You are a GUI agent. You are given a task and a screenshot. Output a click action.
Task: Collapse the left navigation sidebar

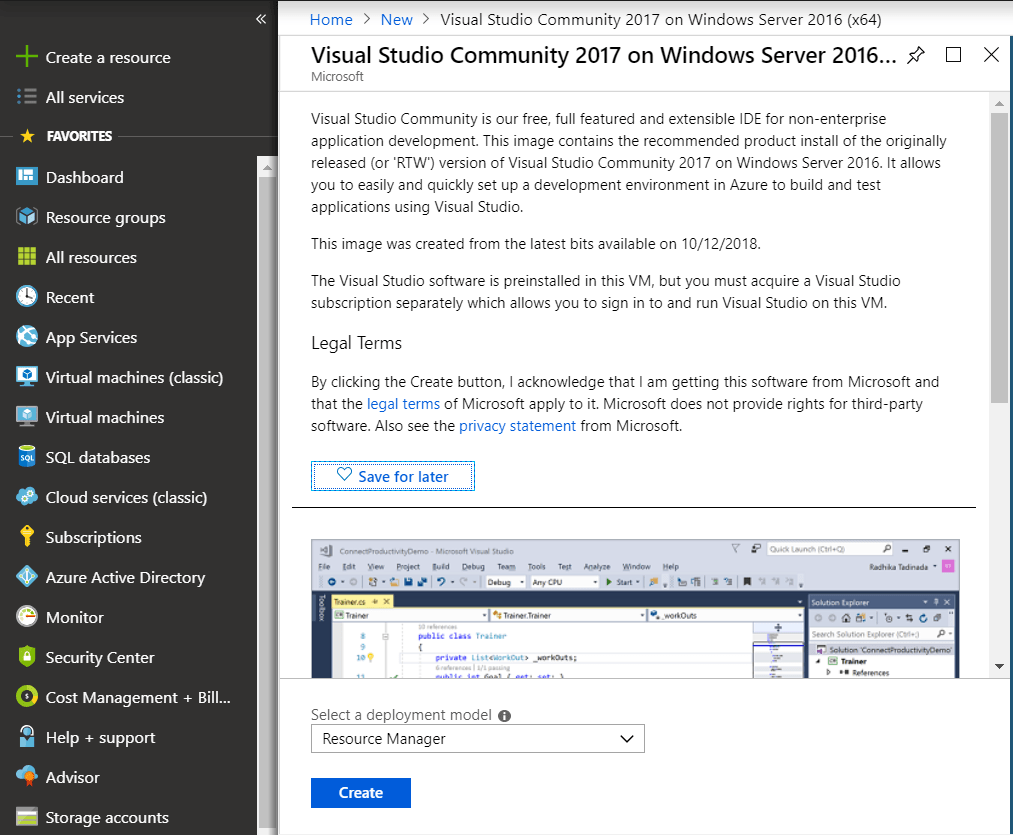pyautogui.click(x=261, y=18)
